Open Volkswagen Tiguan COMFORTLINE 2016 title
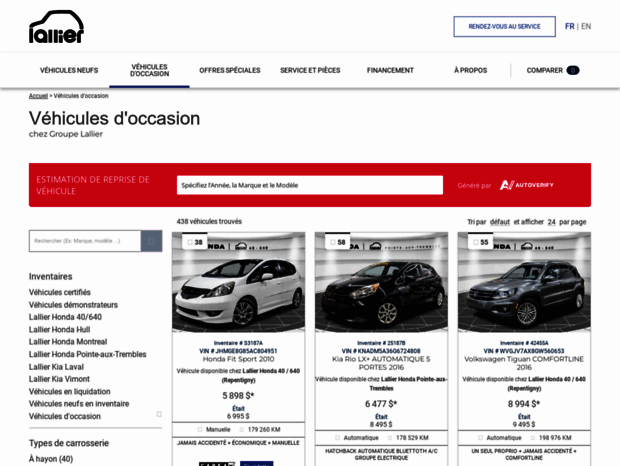 pyautogui.click(x=524, y=363)
